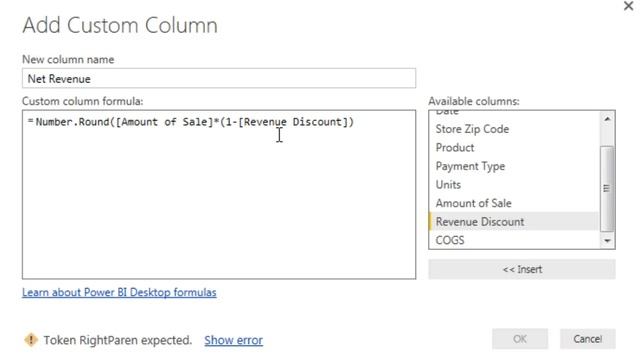Click the << Insert button
This screenshot has height=360, width=640.
tap(522, 269)
